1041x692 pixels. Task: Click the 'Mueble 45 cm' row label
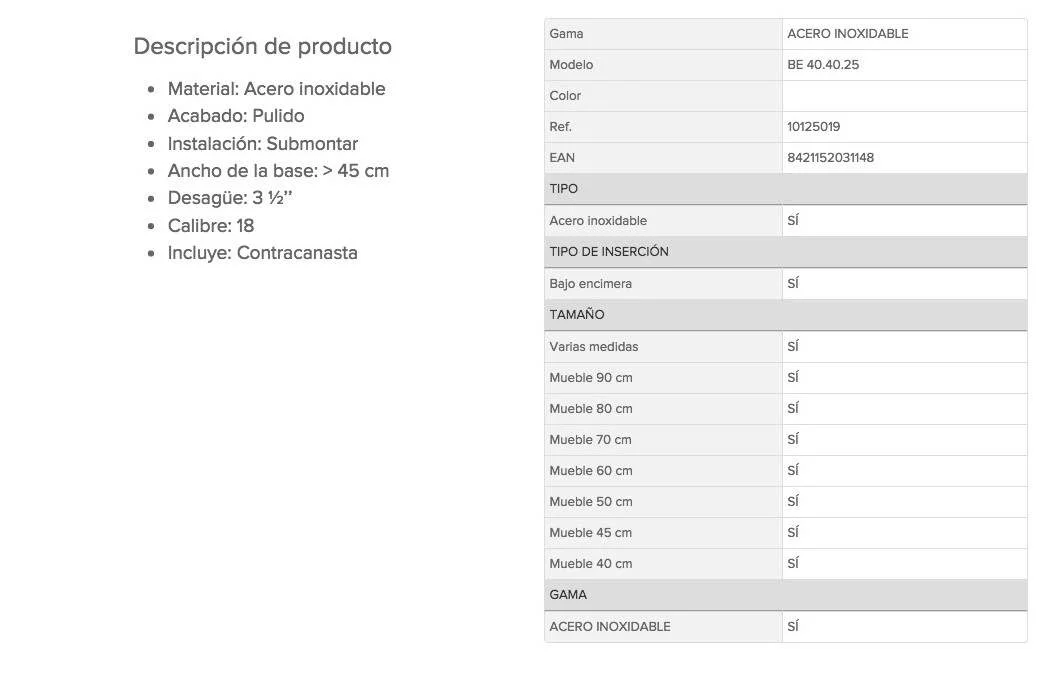pyautogui.click(x=590, y=533)
